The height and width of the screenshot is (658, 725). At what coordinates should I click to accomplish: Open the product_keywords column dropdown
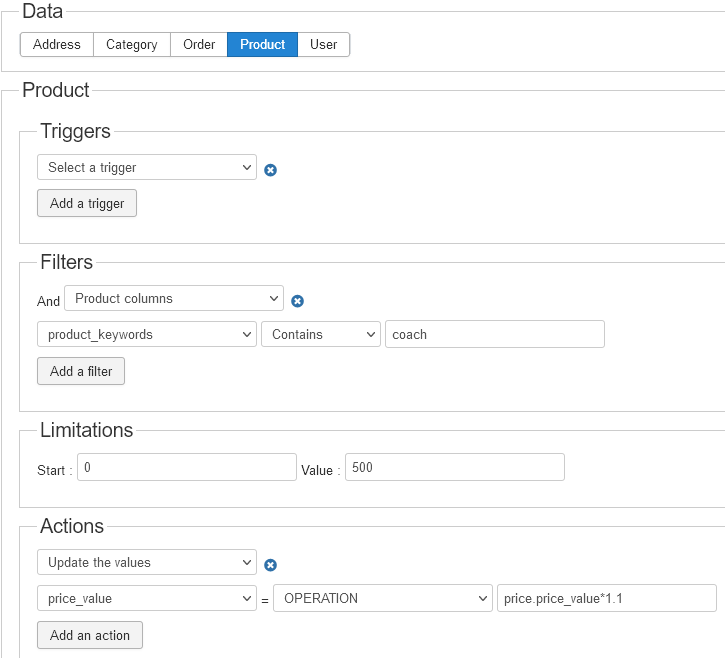146,334
